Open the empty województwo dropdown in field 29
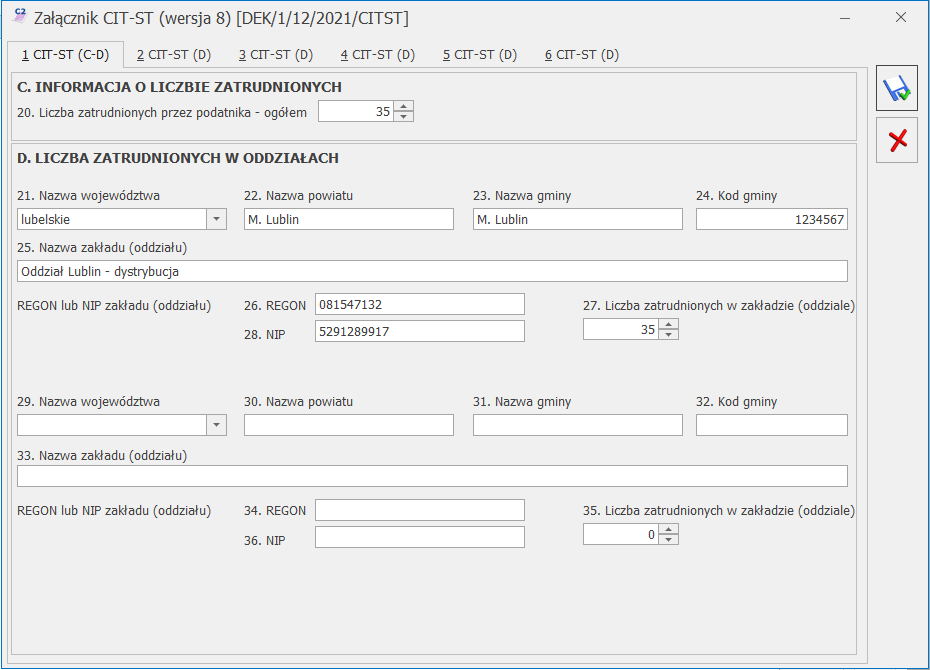This screenshot has width=930, height=670. click(x=215, y=424)
